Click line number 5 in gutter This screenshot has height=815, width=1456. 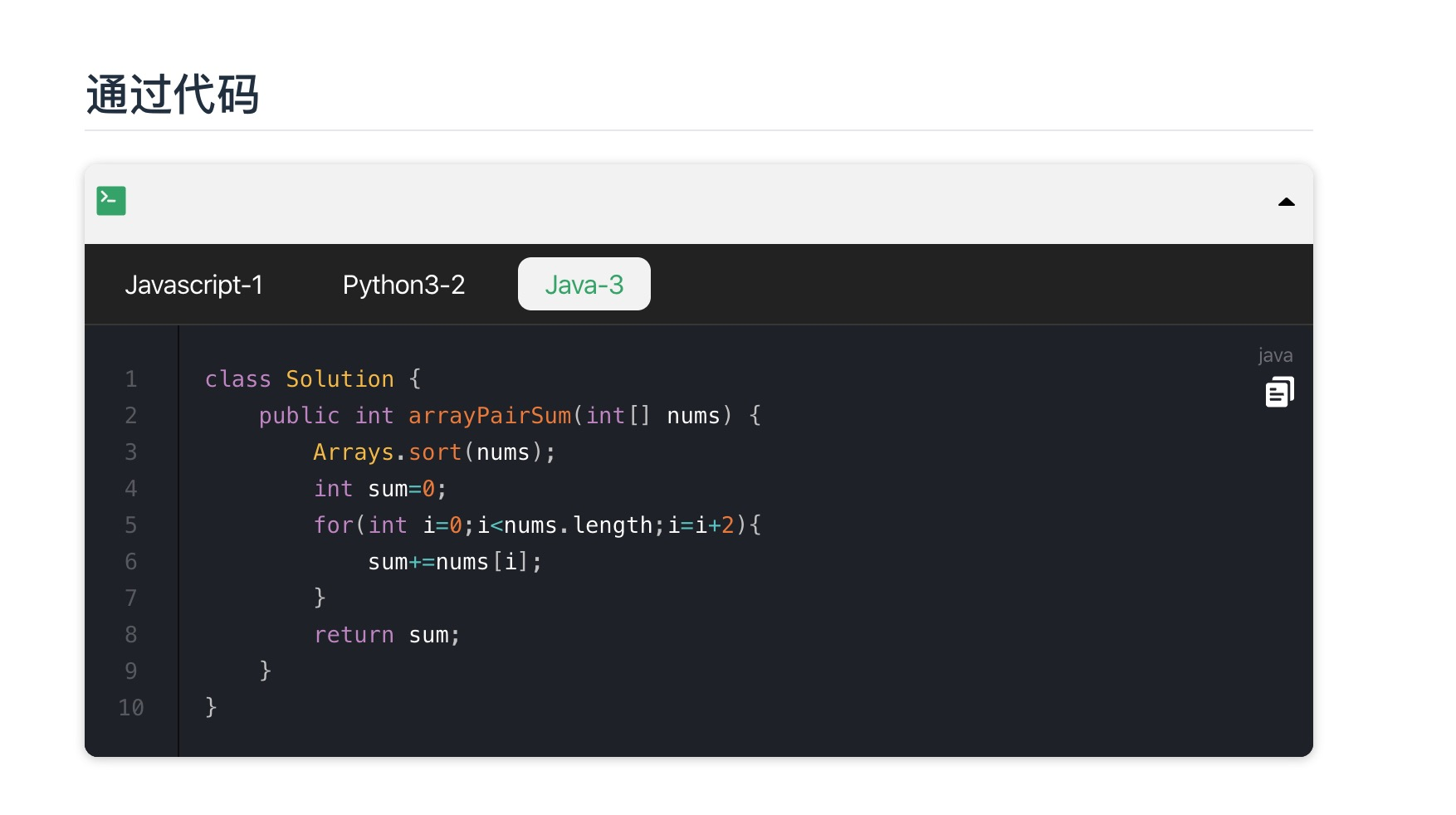pos(131,525)
